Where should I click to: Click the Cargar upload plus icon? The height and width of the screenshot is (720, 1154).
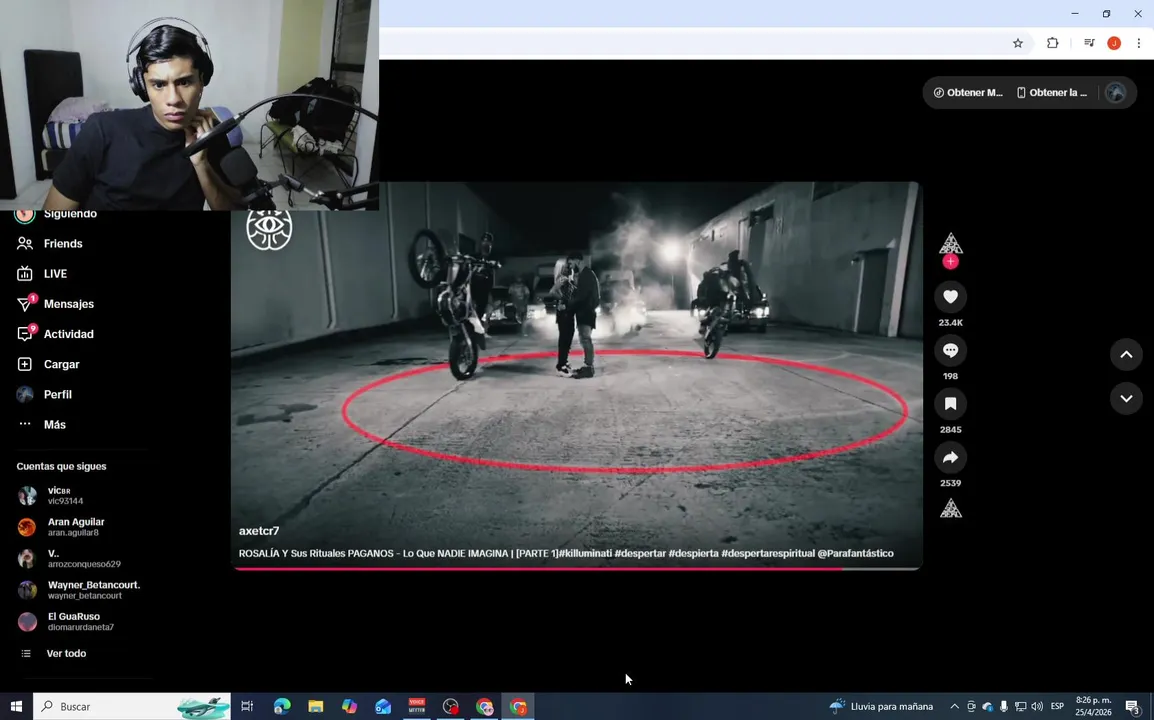click(x=24, y=364)
